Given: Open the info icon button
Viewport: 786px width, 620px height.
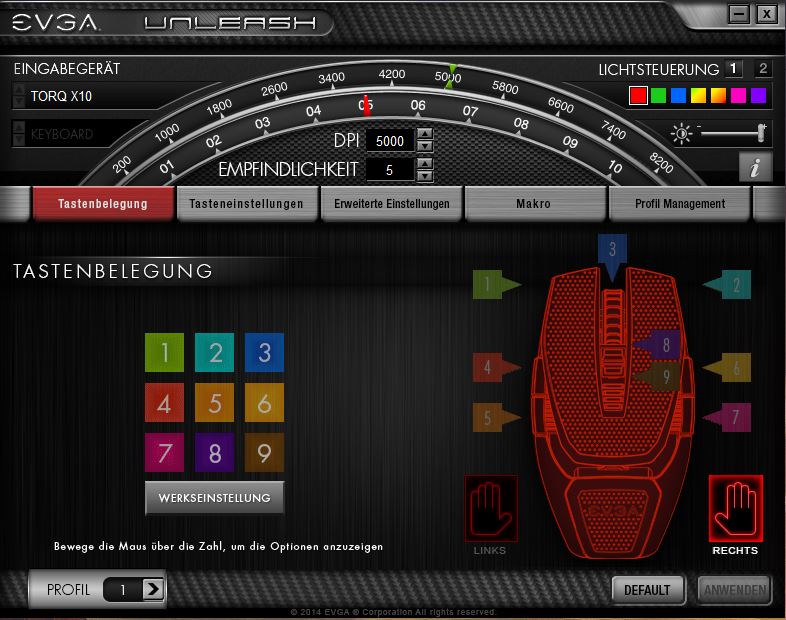Looking at the screenshot, I should pos(755,168).
